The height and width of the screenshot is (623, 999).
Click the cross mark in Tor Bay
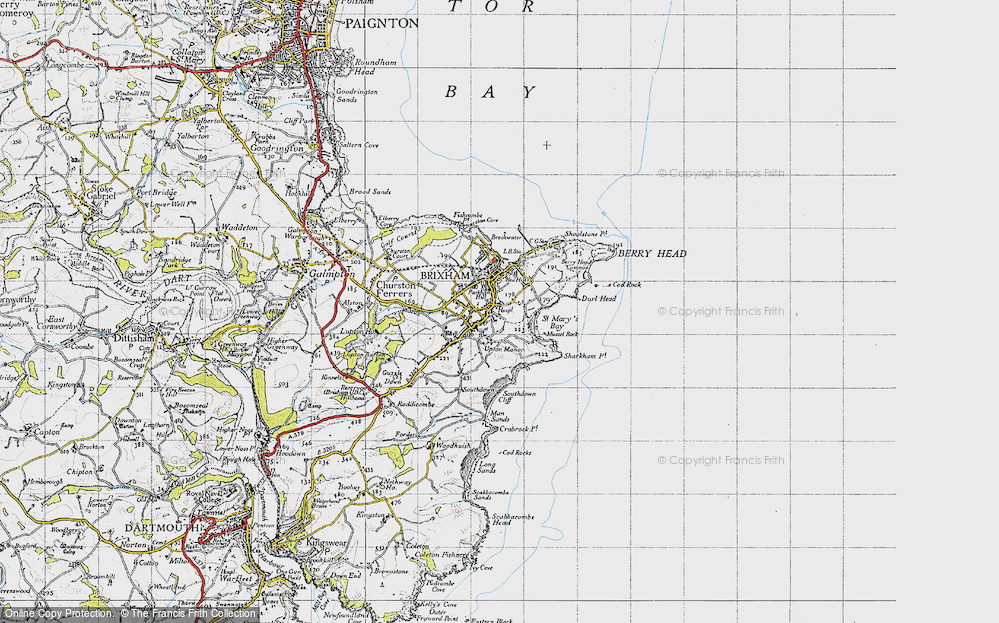tap(547, 145)
